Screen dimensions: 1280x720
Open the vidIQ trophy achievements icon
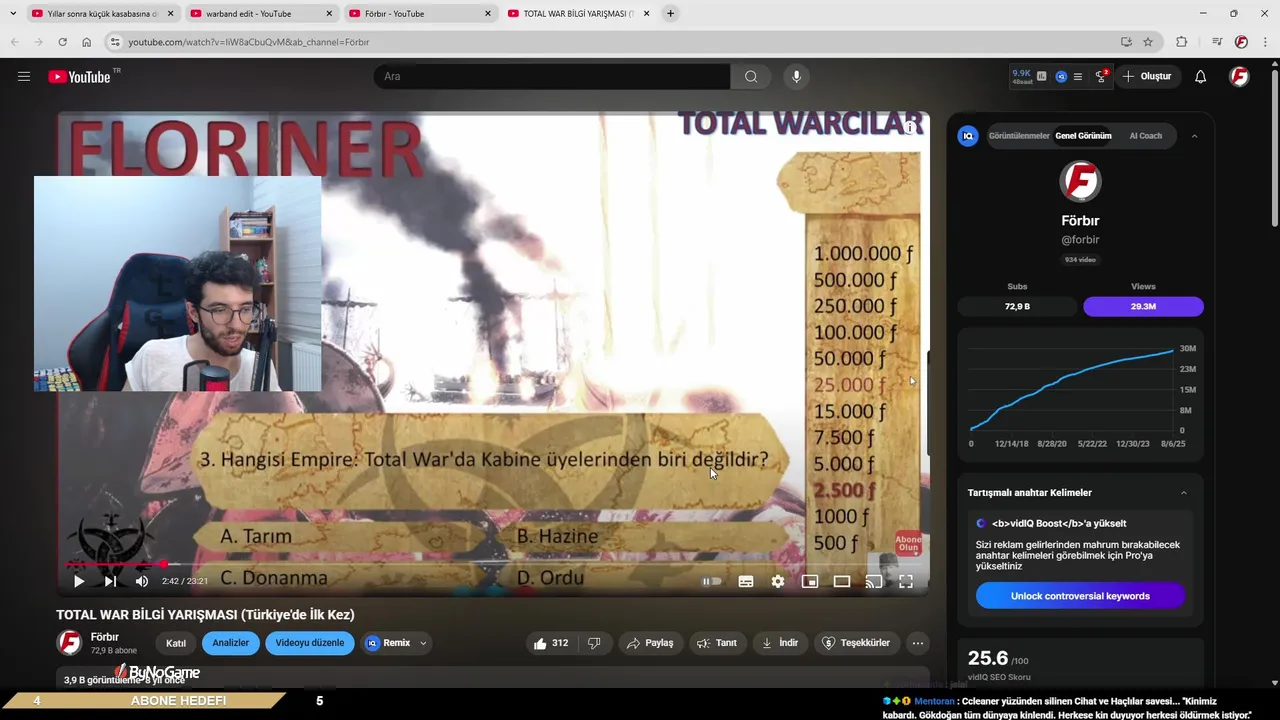click(x=1101, y=76)
